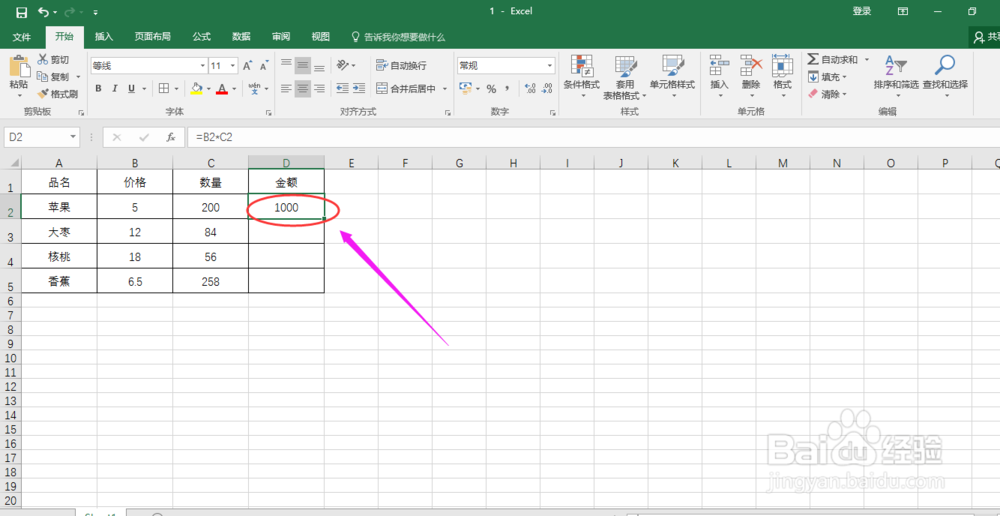Open Sort and Filter menu
The height and width of the screenshot is (516, 1000).
(896, 77)
